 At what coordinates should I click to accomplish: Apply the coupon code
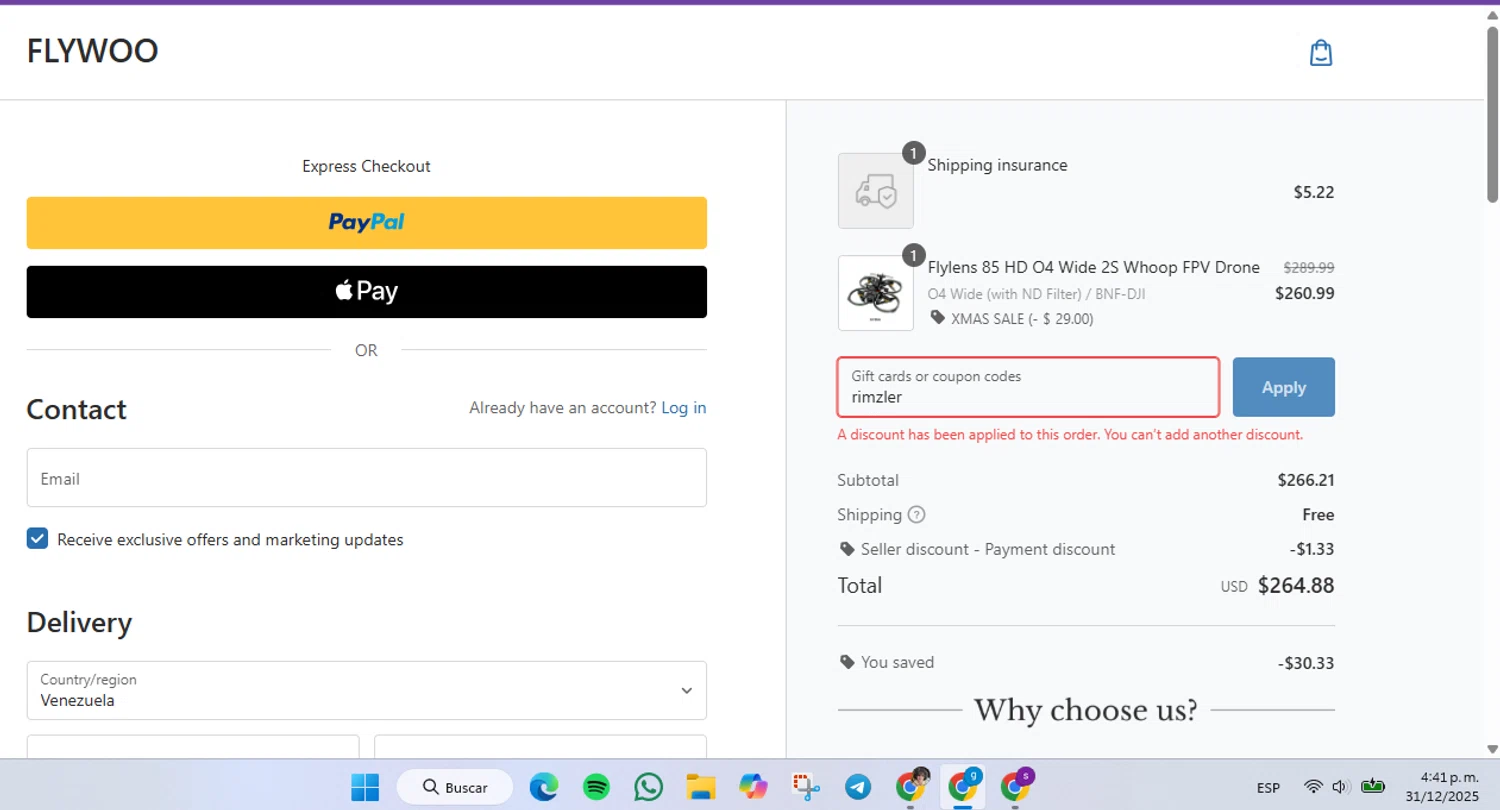(1284, 387)
